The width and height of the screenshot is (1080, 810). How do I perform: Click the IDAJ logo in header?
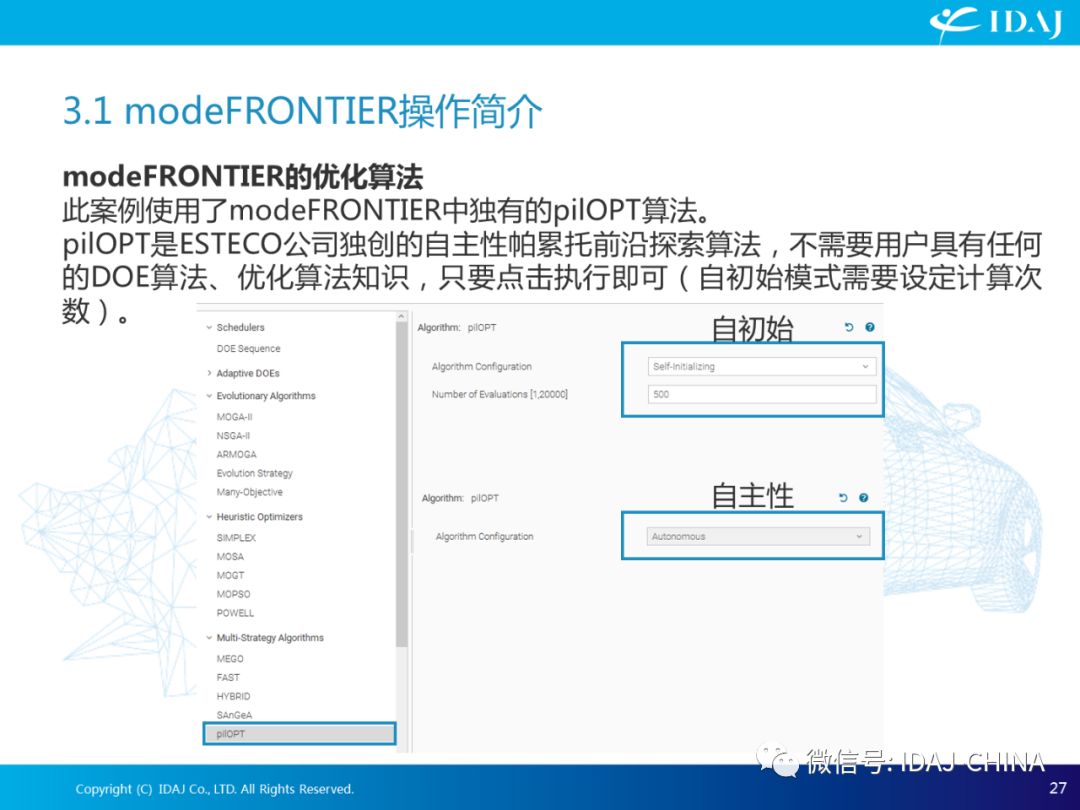(x=995, y=25)
